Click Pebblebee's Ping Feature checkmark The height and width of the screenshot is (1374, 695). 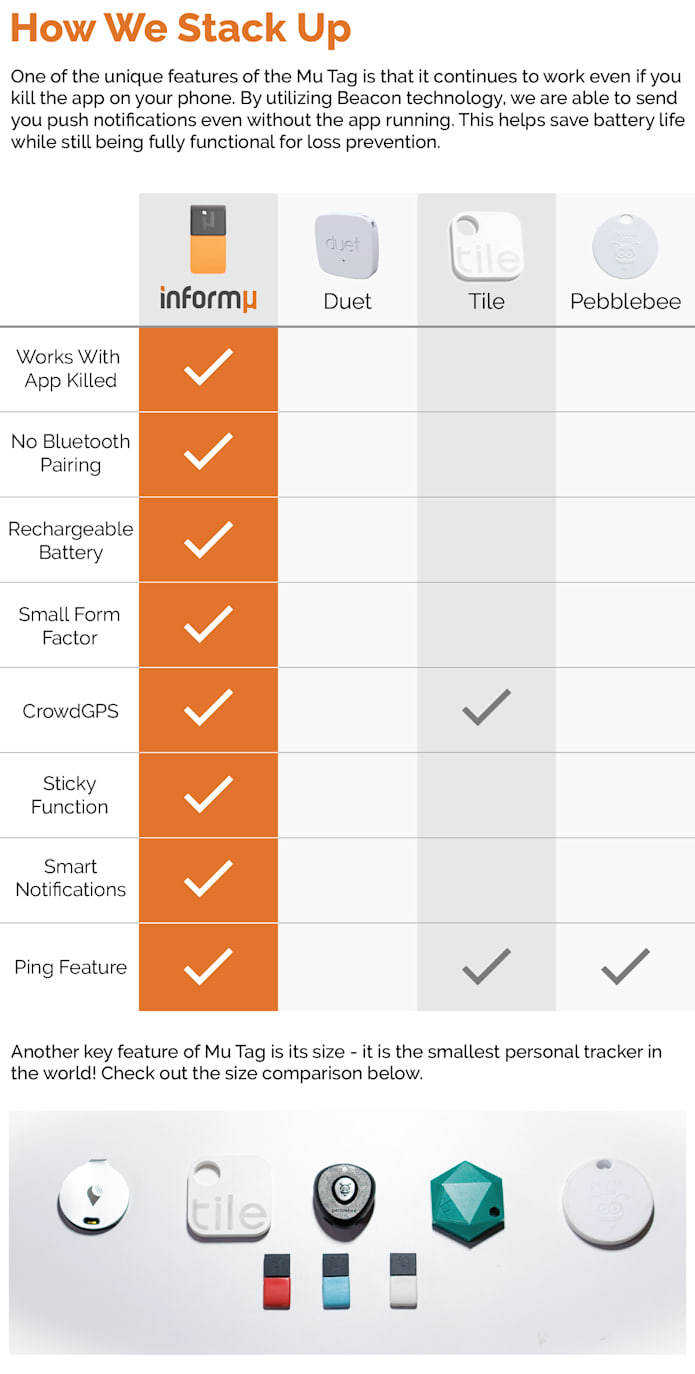tap(625, 965)
